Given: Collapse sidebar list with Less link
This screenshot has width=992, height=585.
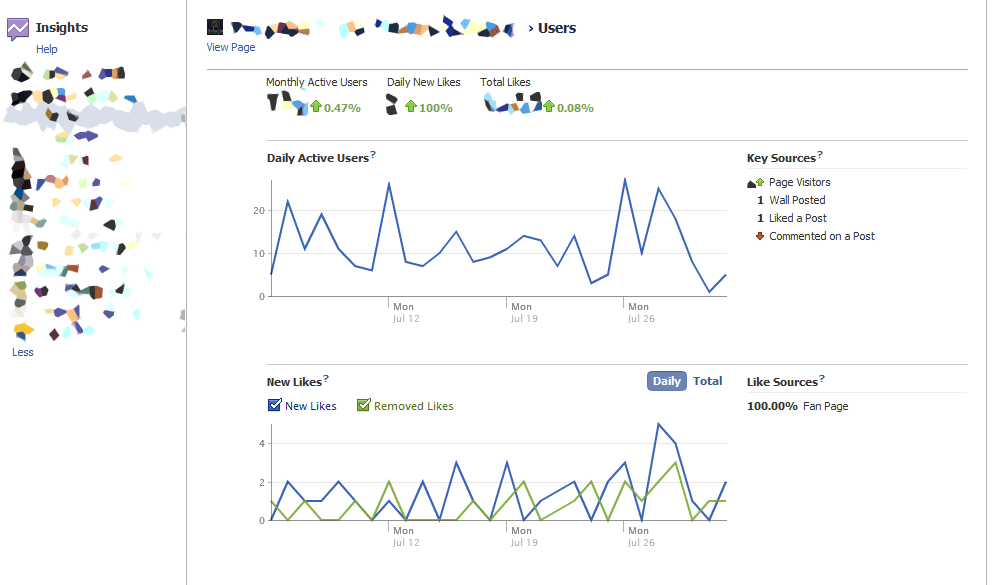Looking at the screenshot, I should click(x=22, y=352).
